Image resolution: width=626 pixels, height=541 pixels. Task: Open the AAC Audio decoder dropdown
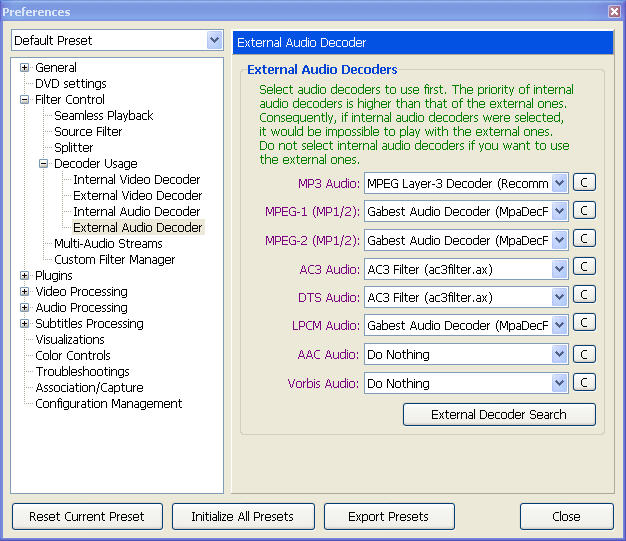coord(559,354)
